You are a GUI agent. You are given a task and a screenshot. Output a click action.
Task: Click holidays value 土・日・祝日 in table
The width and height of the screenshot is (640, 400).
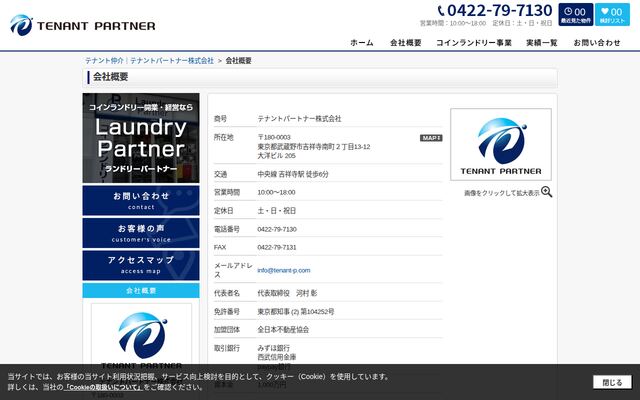(276, 211)
